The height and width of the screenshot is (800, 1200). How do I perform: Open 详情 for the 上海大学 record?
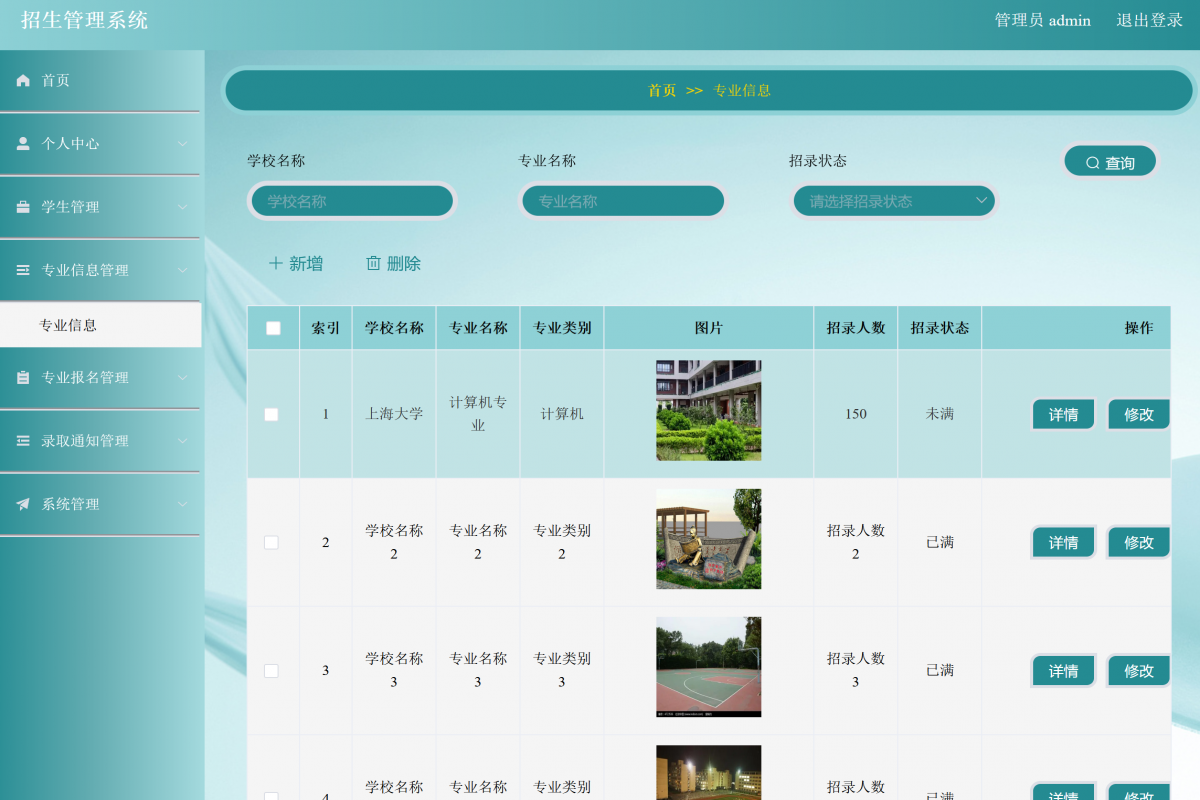(1063, 413)
